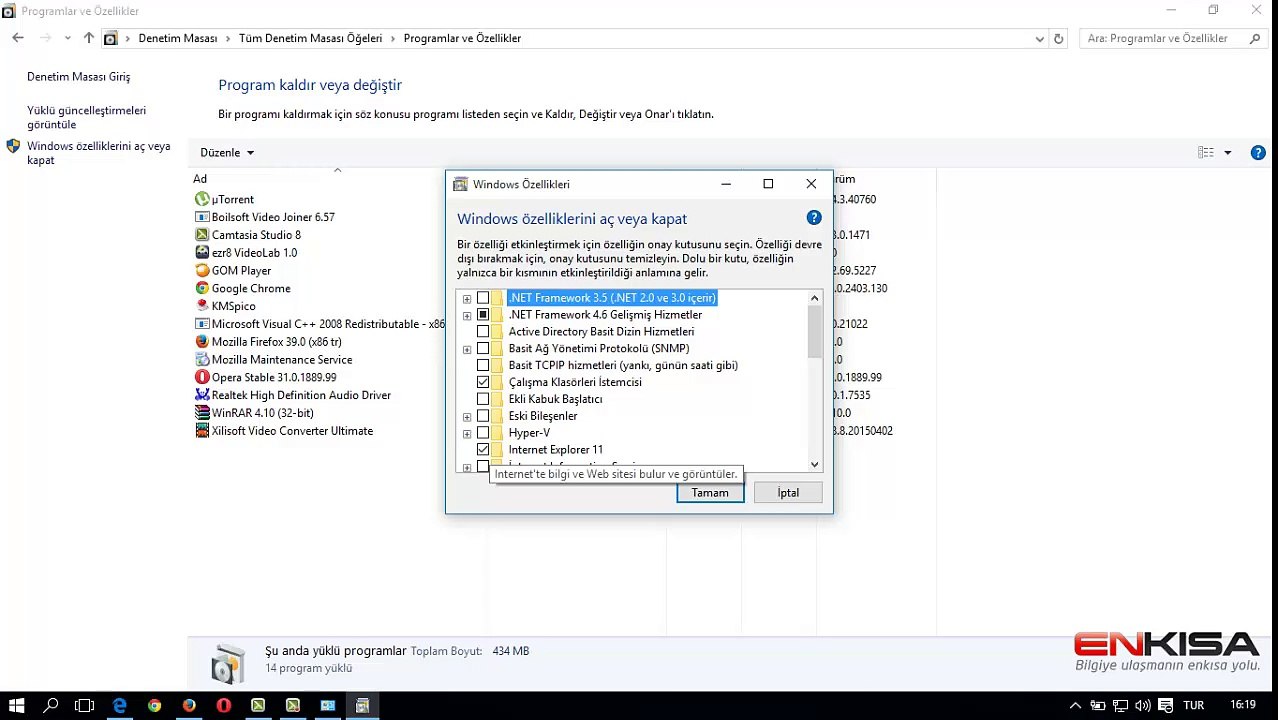The height and width of the screenshot is (720, 1278).
Task: Expand the Hyper-V tree node
Action: (467, 433)
